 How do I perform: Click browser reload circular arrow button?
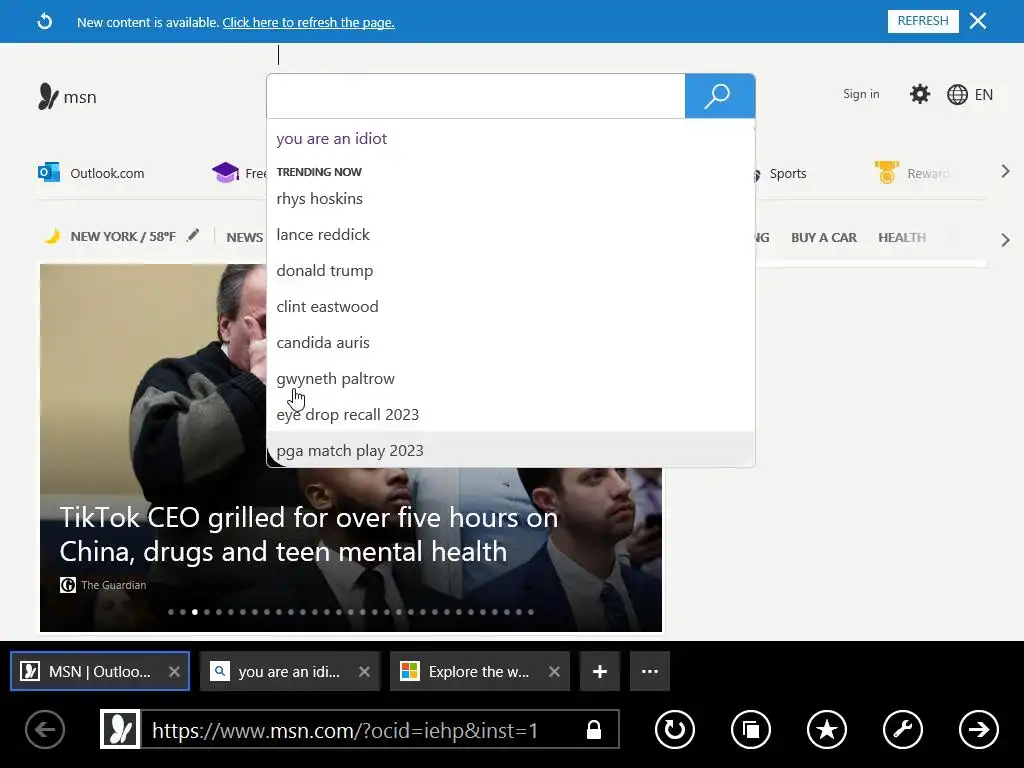(675, 729)
